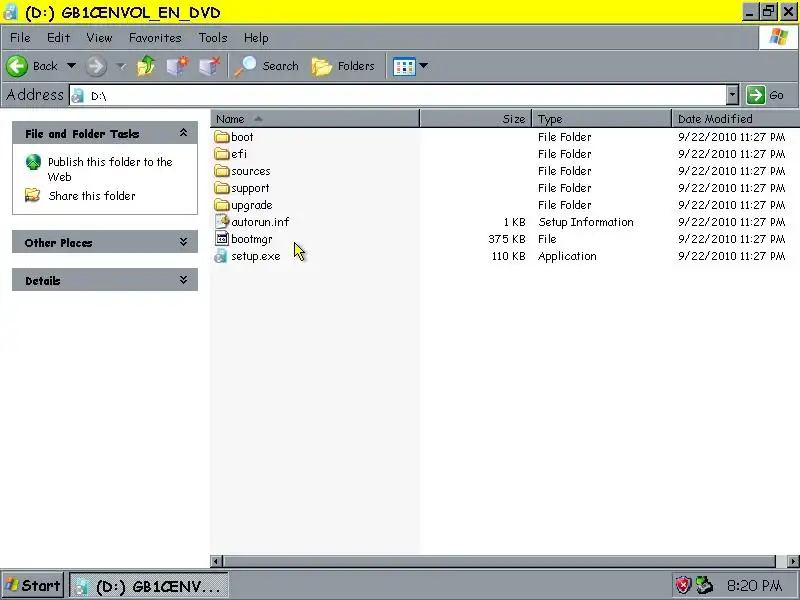Click Publish this folder to the Web
The width and height of the screenshot is (800, 600).
[x=110, y=169]
